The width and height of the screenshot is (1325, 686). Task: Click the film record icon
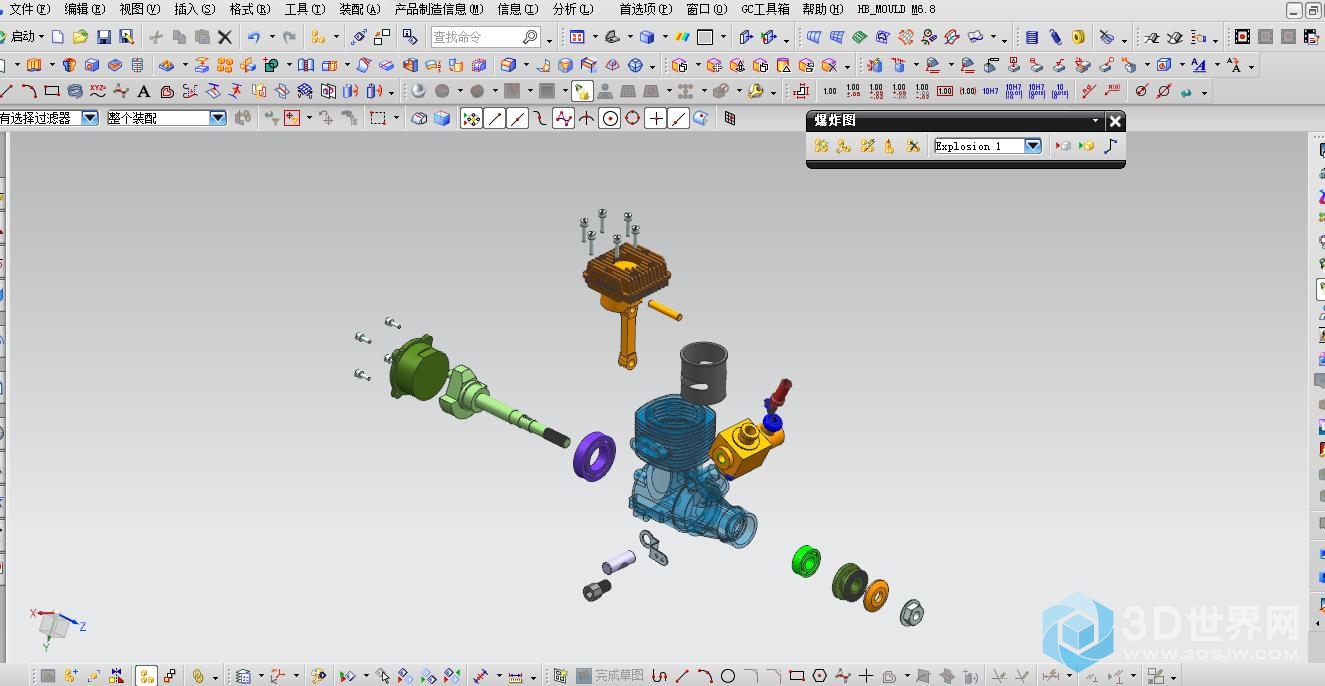tap(1242, 37)
